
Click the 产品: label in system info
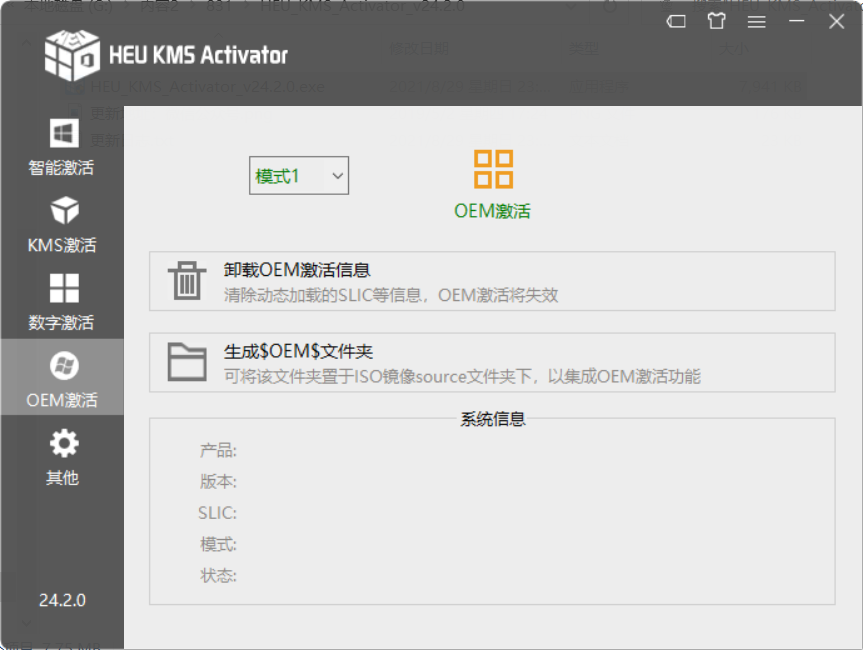tap(218, 451)
